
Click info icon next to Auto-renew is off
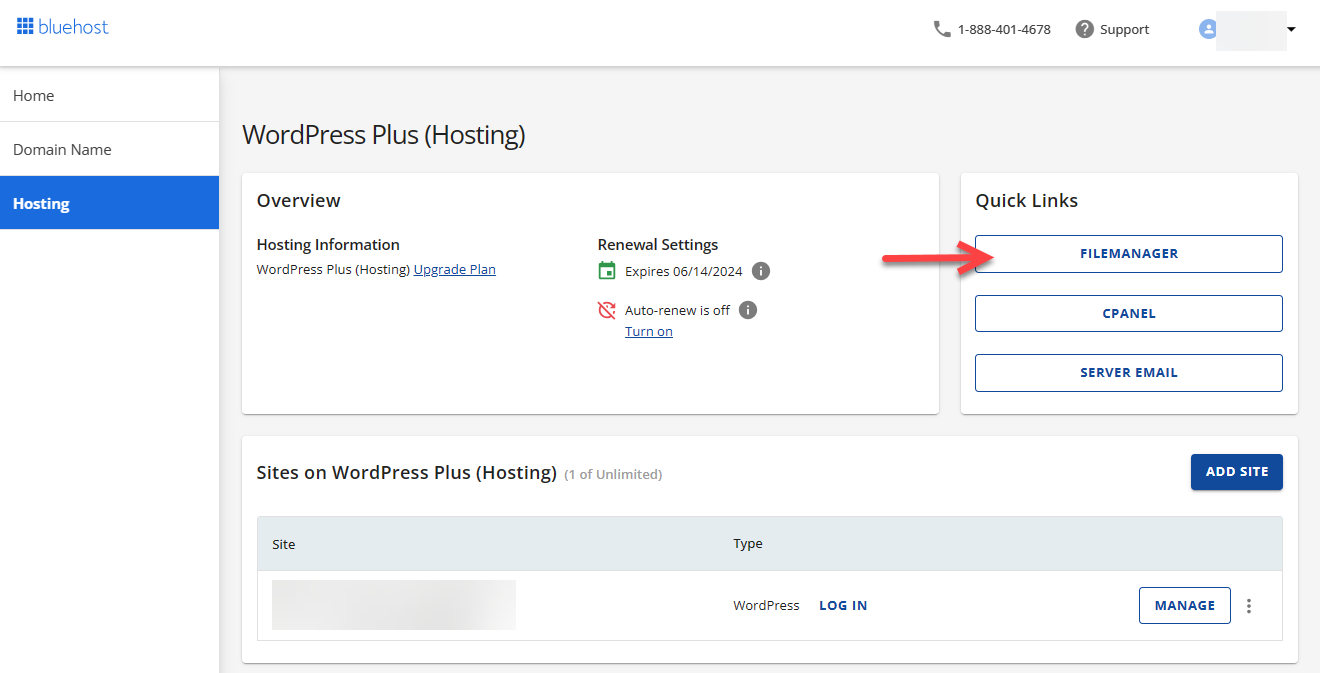tap(748, 310)
